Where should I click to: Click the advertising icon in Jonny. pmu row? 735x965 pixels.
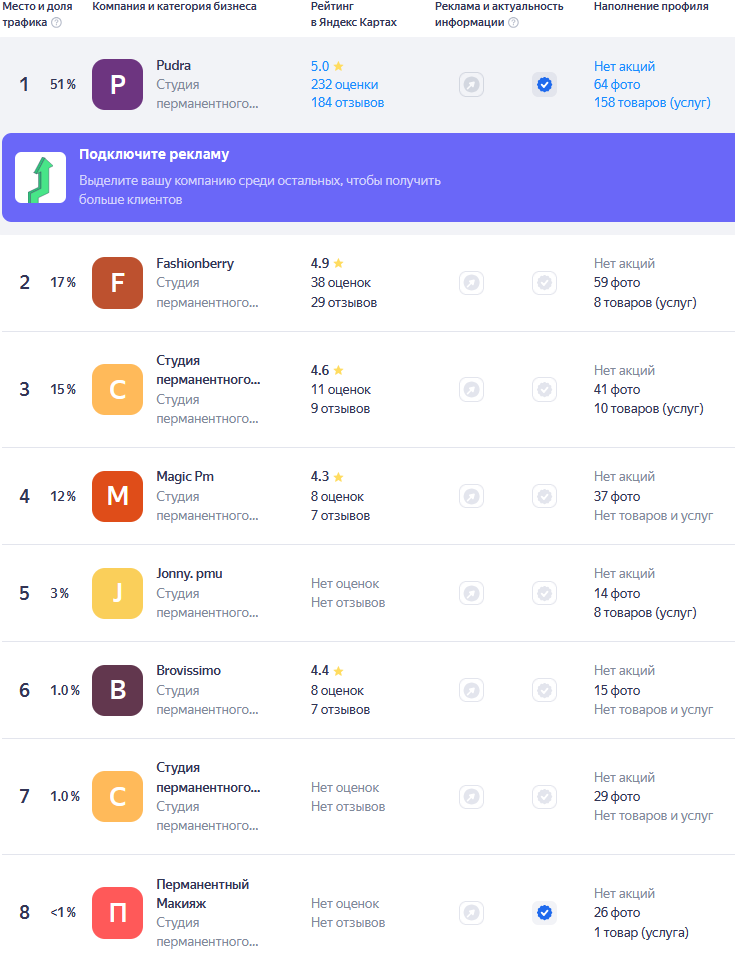472,593
